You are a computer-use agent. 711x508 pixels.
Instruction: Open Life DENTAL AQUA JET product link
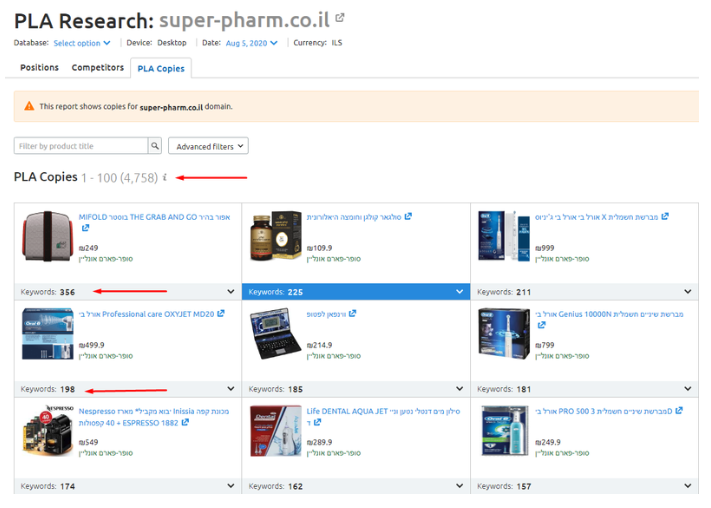383,411
